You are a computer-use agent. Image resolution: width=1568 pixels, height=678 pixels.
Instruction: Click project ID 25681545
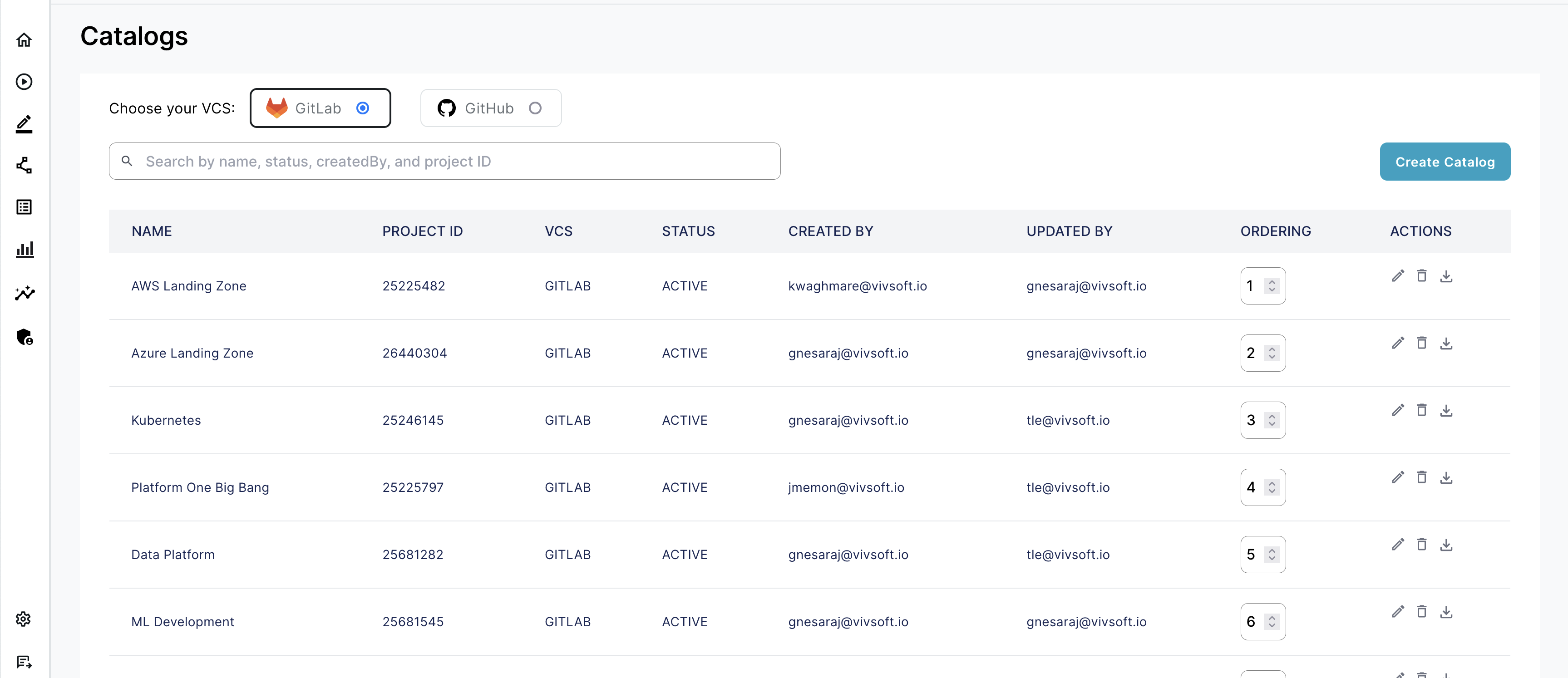pos(413,622)
